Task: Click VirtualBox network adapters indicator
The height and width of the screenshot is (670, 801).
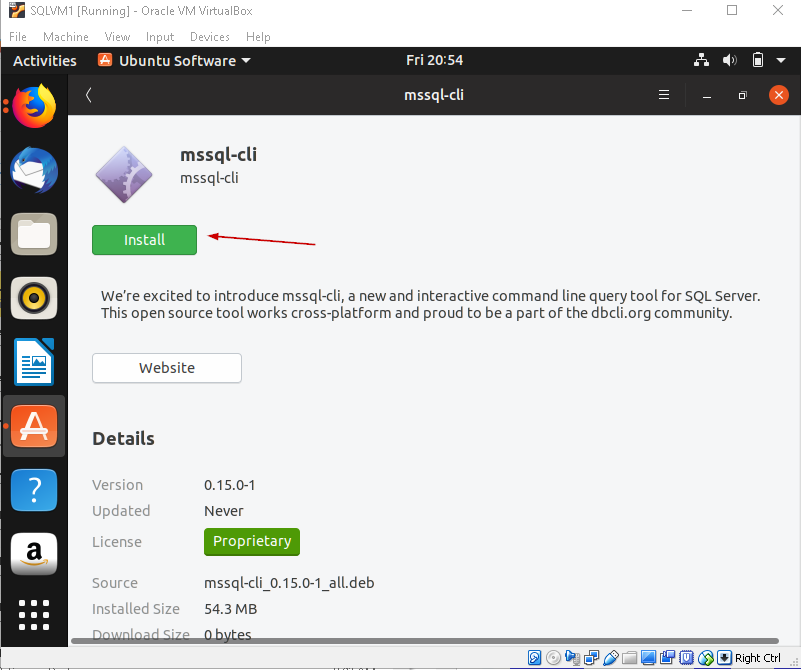Action: pyautogui.click(x=592, y=658)
